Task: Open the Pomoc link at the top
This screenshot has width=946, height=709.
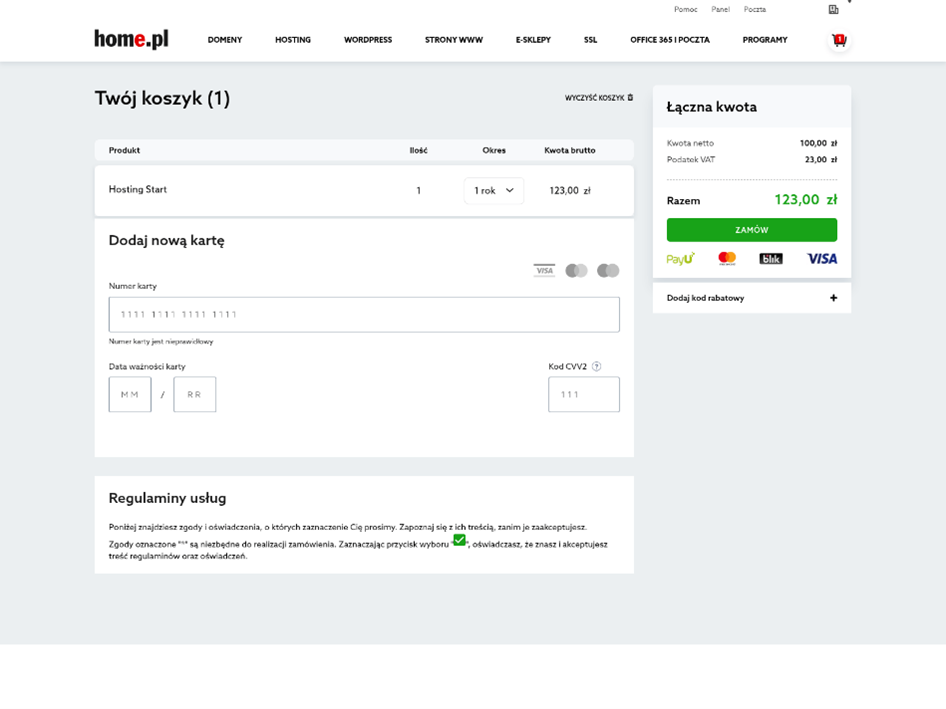Action: tap(686, 9)
